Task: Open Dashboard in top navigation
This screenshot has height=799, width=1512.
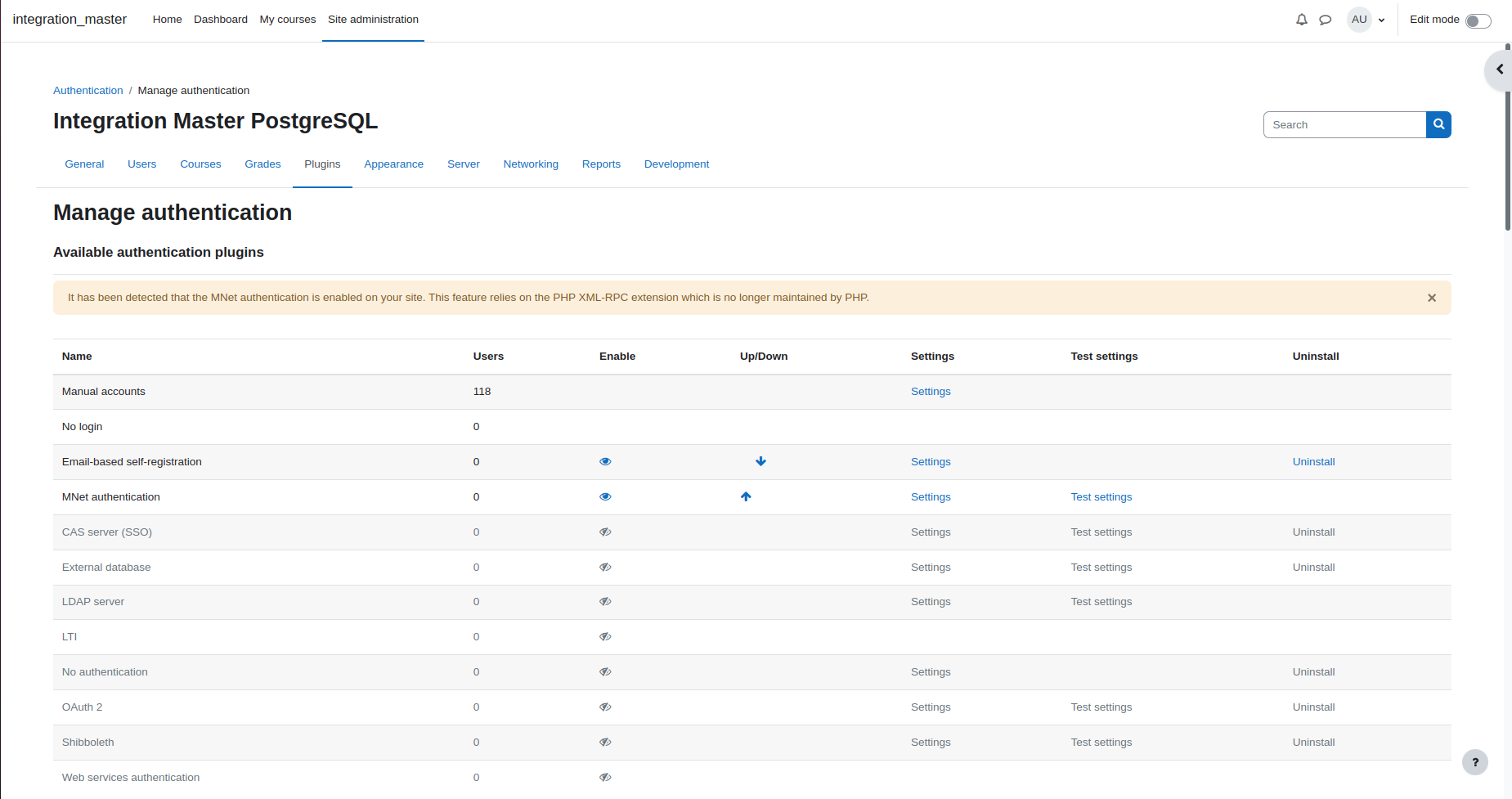Action: (x=221, y=20)
